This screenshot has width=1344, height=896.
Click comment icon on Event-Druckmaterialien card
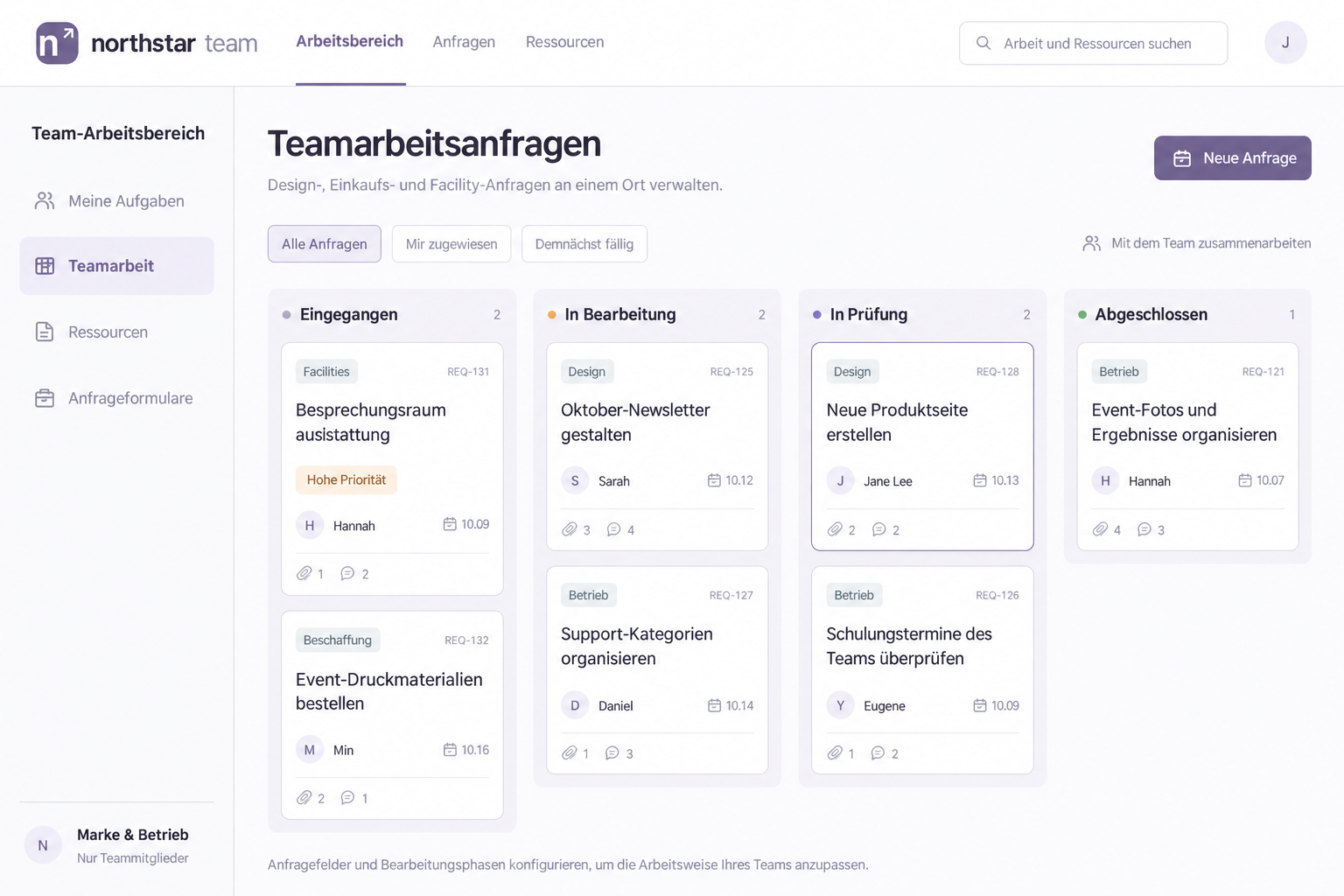tap(347, 798)
